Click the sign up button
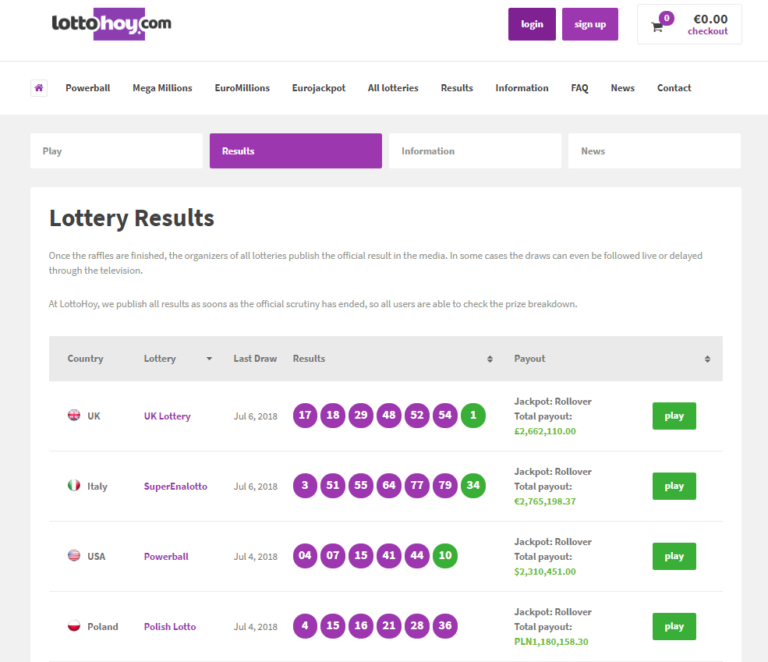 pos(590,24)
